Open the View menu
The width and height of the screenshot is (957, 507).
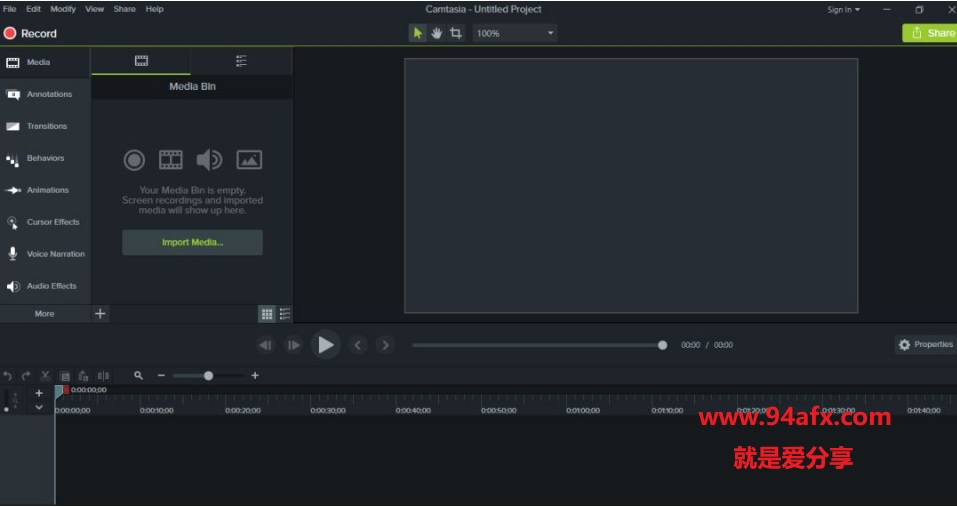[95, 9]
